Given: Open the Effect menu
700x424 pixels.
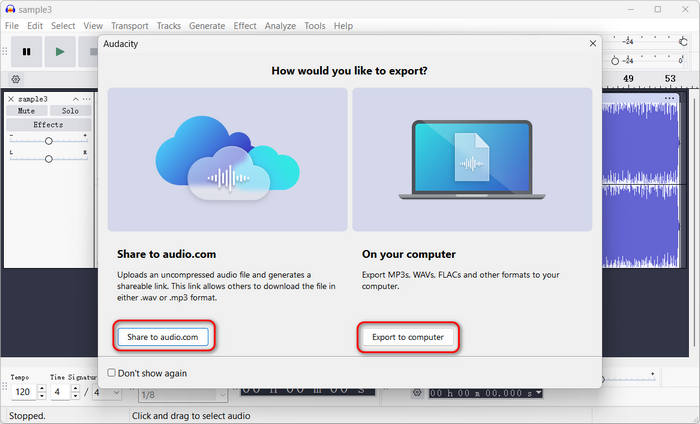Looking at the screenshot, I should [x=245, y=26].
